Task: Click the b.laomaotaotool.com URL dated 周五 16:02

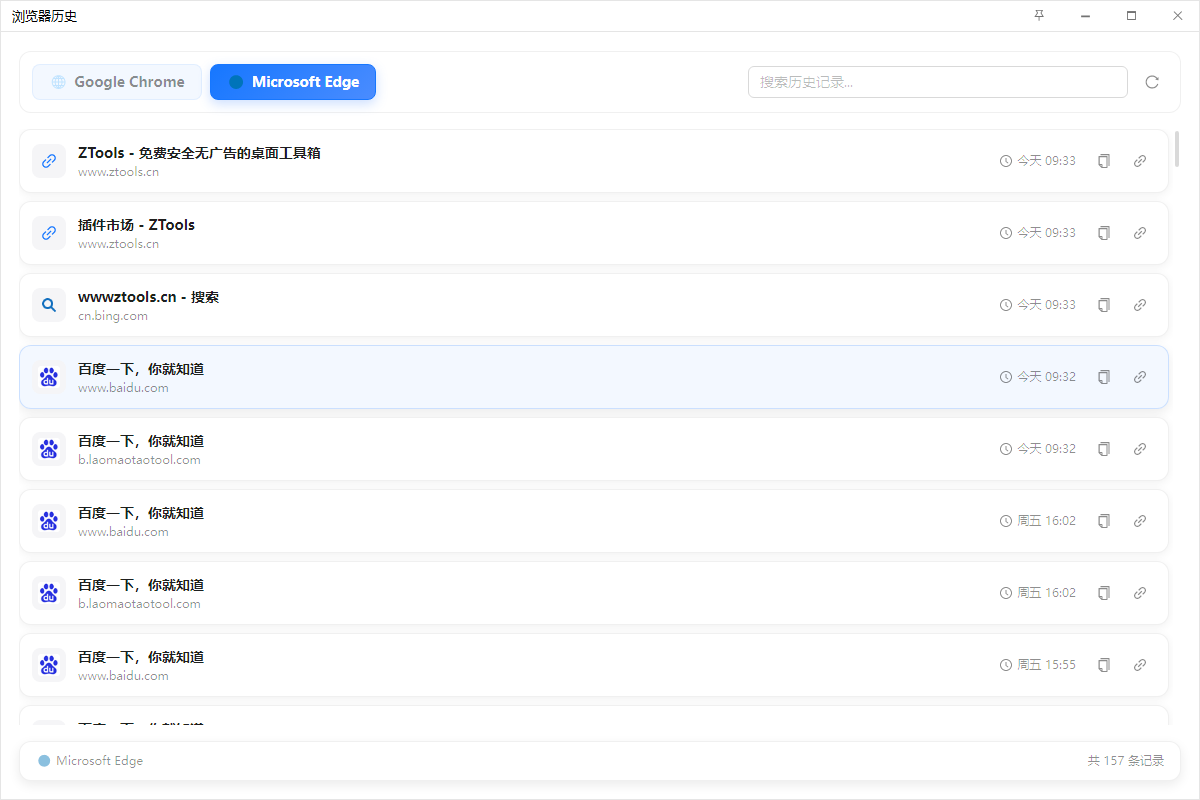Action: coord(139,604)
